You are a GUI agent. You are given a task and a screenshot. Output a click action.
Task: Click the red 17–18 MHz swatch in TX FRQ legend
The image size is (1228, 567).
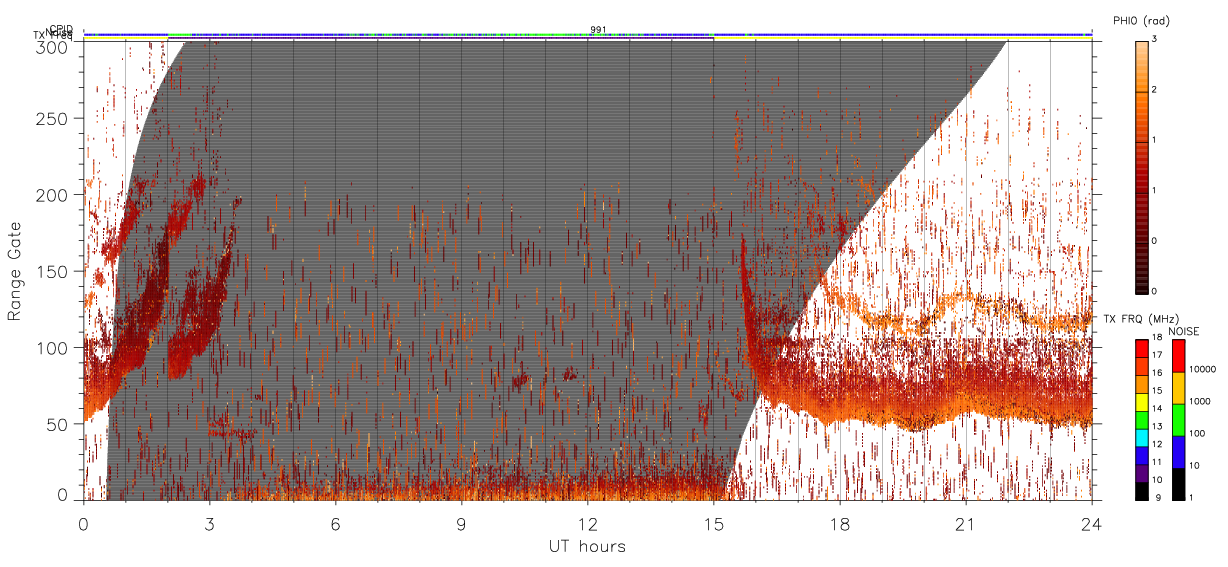[x=1141, y=348]
